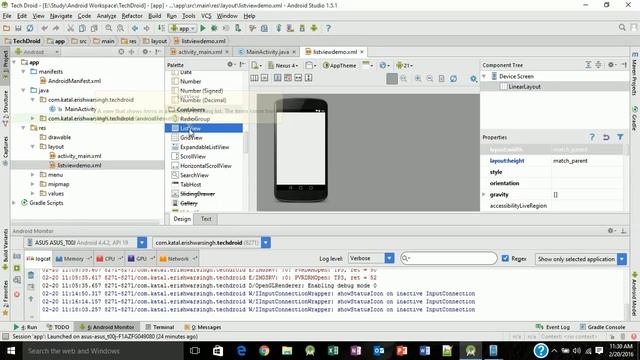
Task: Open the TODO tool window
Action: click(x=58, y=327)
